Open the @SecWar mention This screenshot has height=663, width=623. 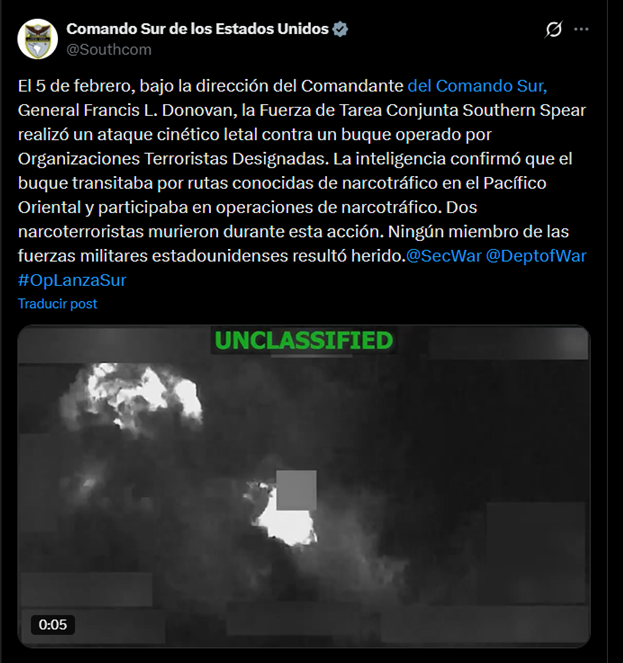[444, 256]
